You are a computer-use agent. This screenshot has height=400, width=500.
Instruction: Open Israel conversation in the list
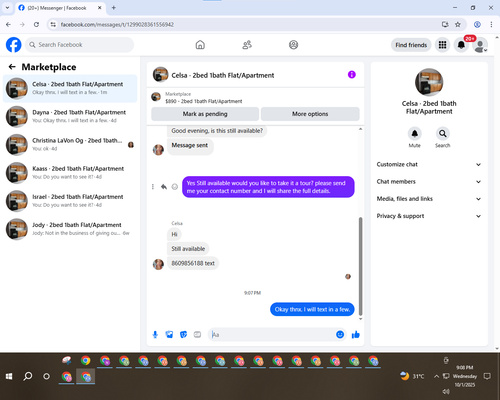point(70,201)
